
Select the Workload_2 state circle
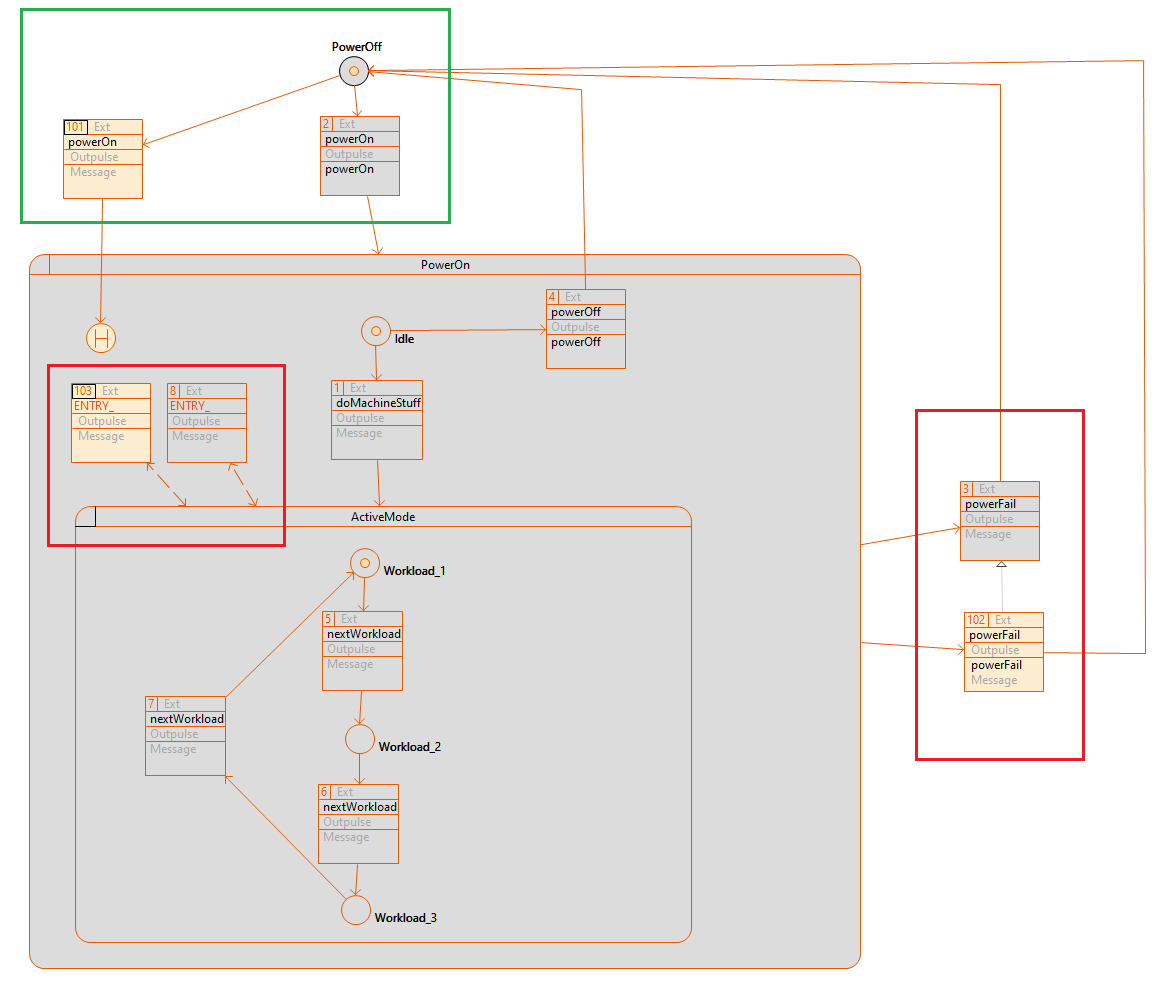[360, 739]
